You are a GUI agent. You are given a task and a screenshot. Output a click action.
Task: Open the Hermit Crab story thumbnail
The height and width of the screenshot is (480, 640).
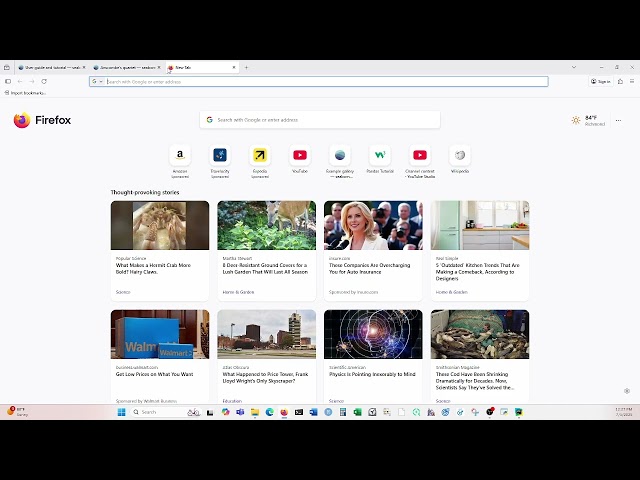click(x=160, y=225)
